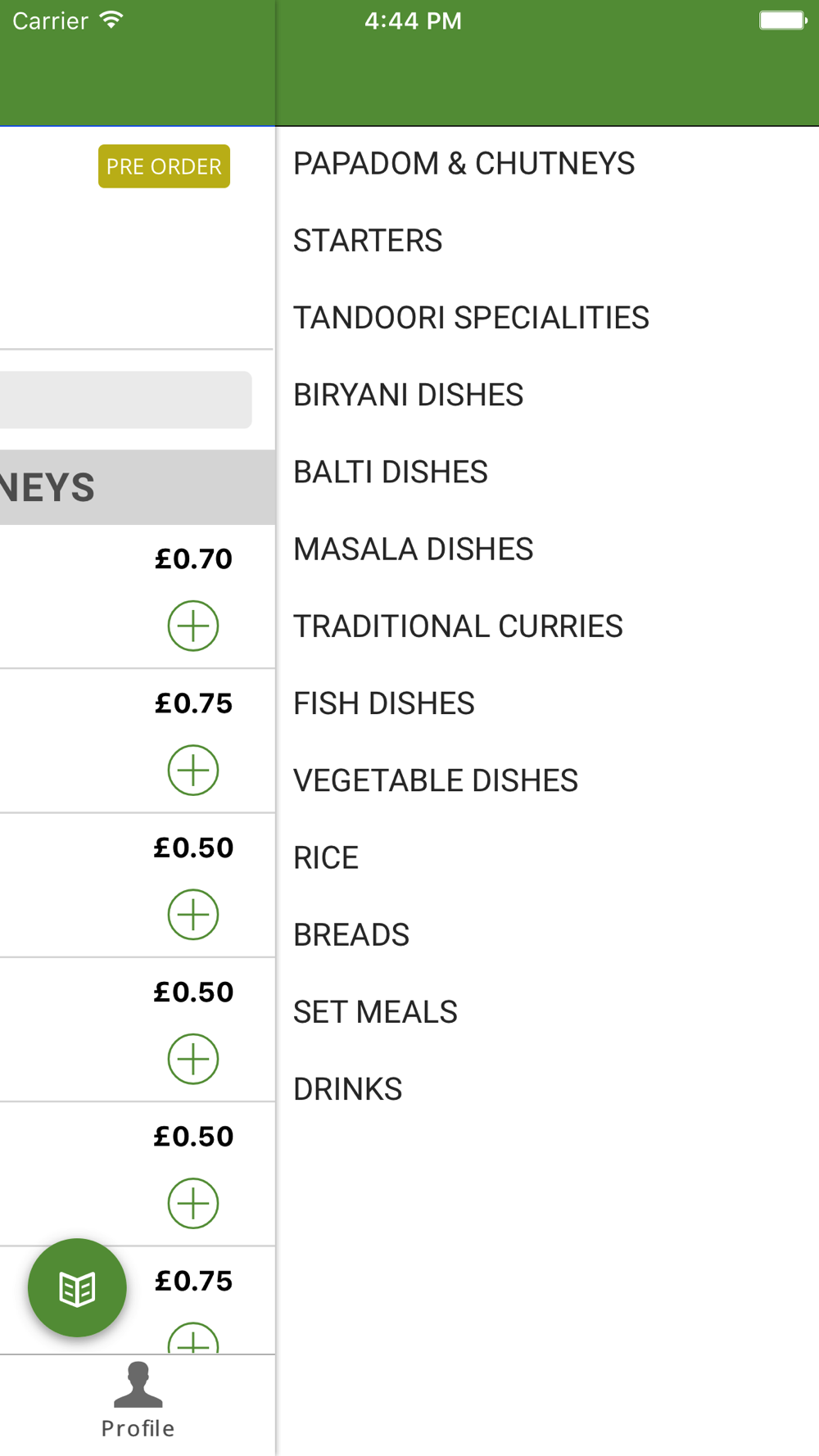Click the grey search input field
The height and width of the screenshot is (1456, 819).
tap(125, 400)
